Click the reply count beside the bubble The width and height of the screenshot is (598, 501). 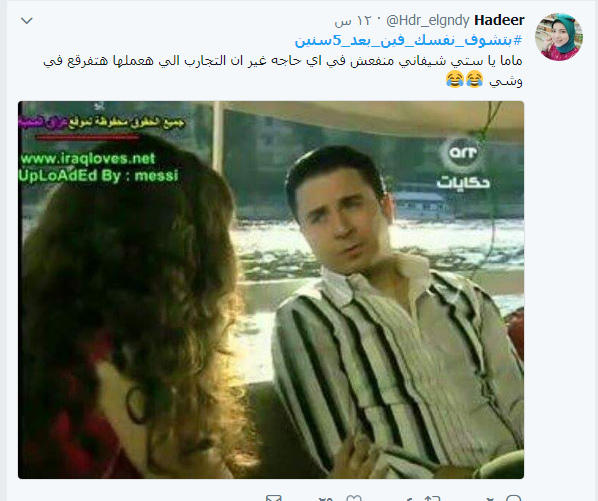coord(490,499)
